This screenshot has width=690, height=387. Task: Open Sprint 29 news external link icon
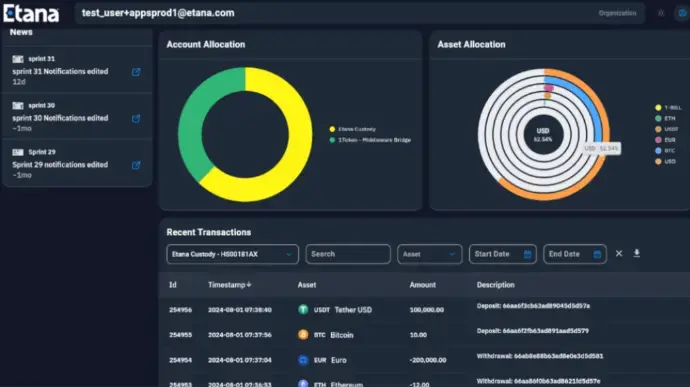click(x=136, y=165)
